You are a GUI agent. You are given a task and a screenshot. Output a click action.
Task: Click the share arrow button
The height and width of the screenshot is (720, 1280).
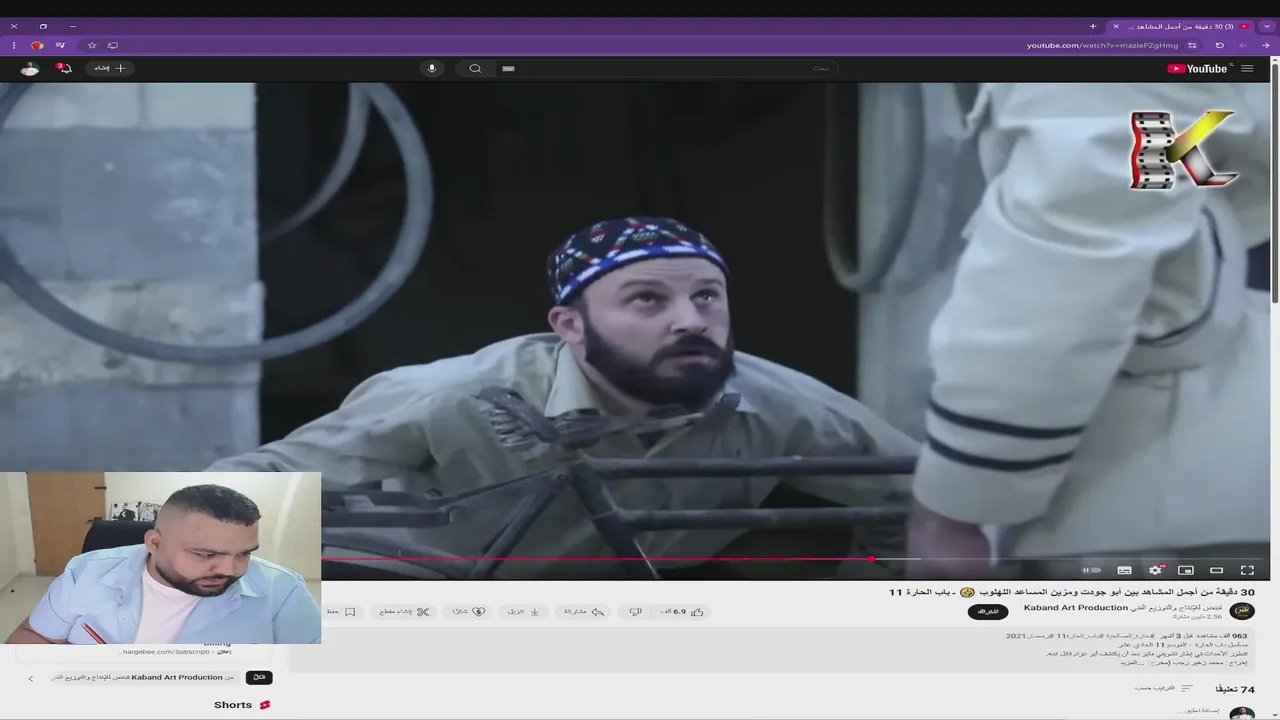[585, 612]
